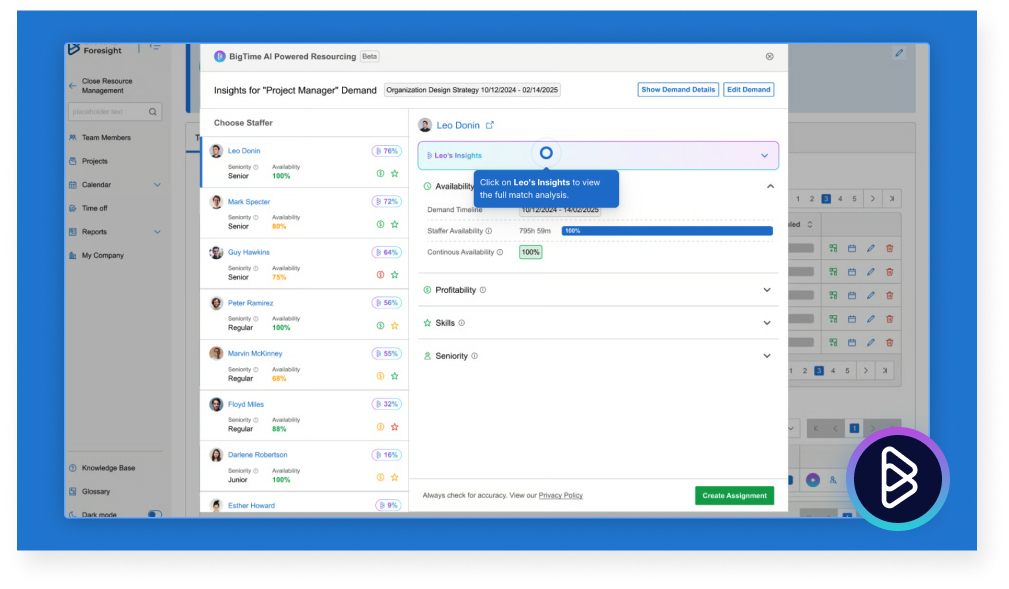Expand the Leo's Insights panel
Viewport: 1009px width, 589px height.
pyautogui.click(x=598, y=156)
